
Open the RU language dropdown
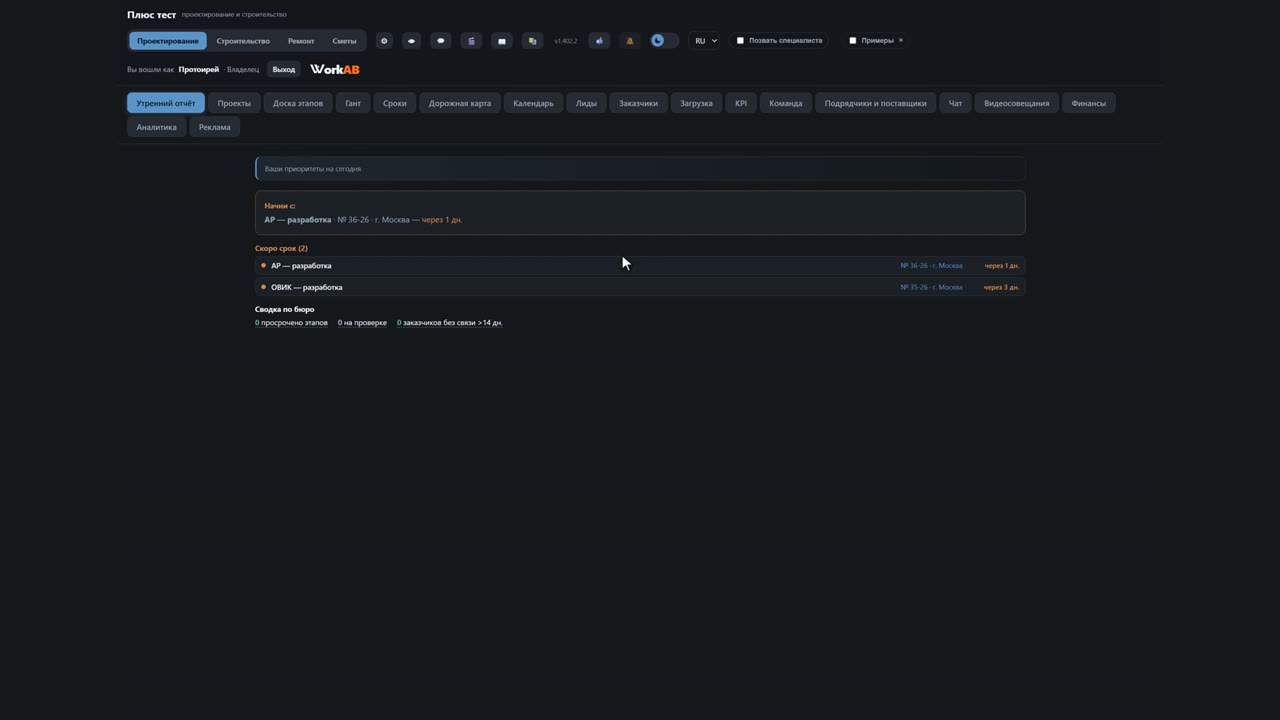pyautogui.click(x=706, y=41)
